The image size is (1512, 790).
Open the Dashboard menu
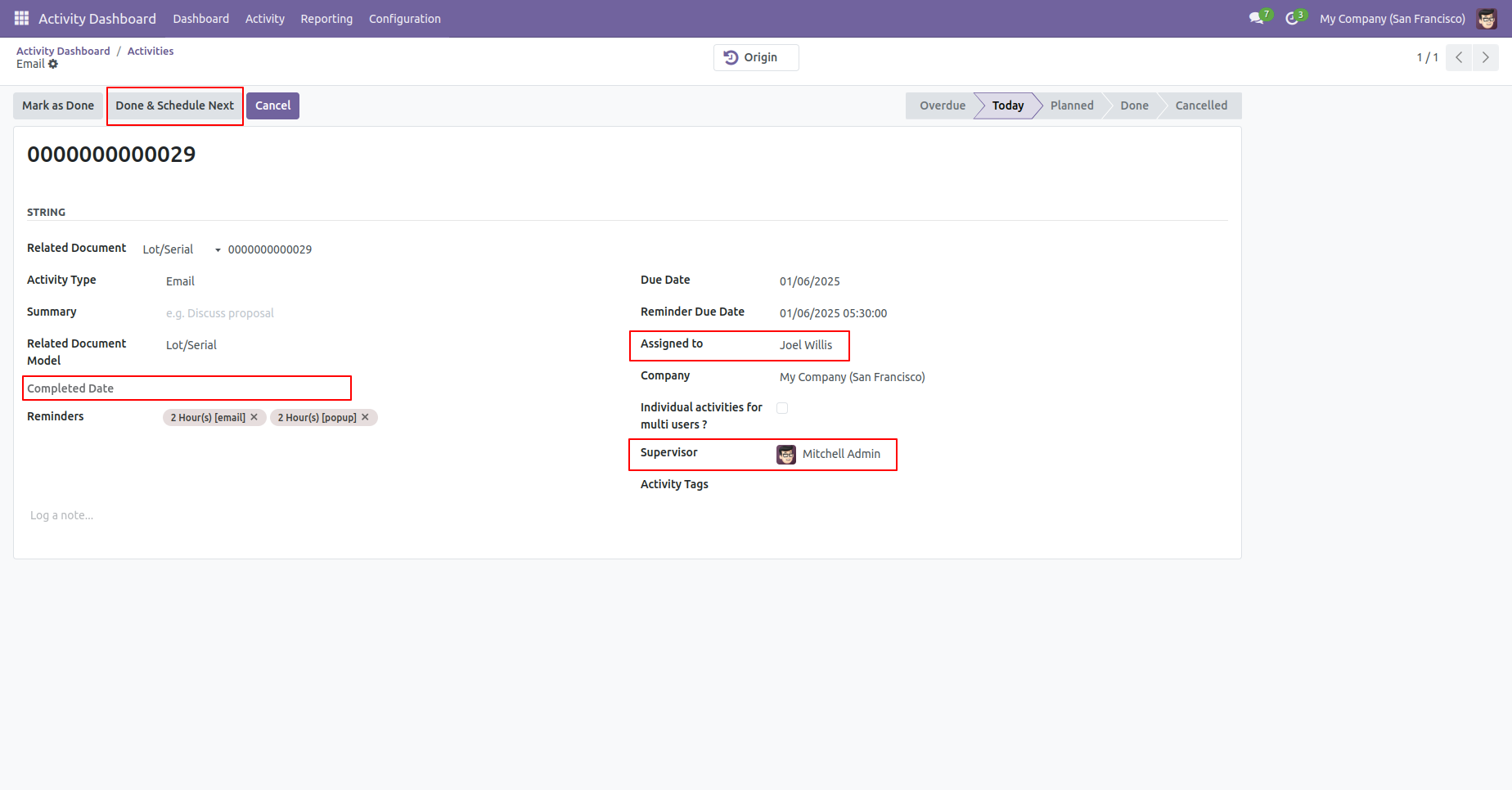tap(200, 18)
